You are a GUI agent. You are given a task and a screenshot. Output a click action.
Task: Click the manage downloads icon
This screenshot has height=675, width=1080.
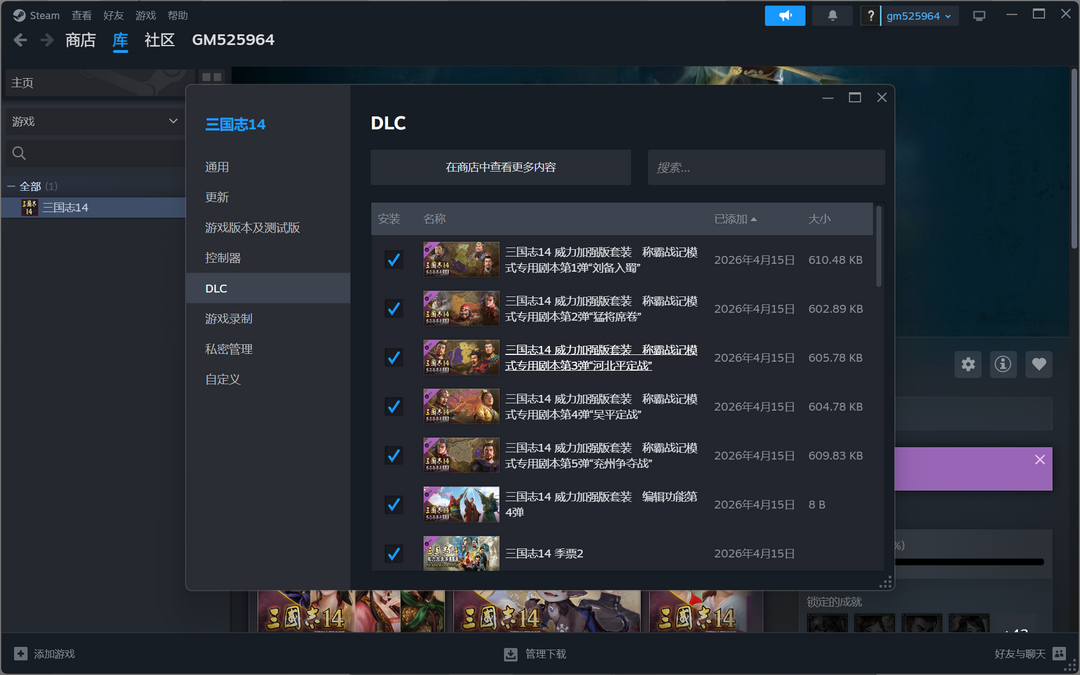pyautogui.click(x=511, y=654)
